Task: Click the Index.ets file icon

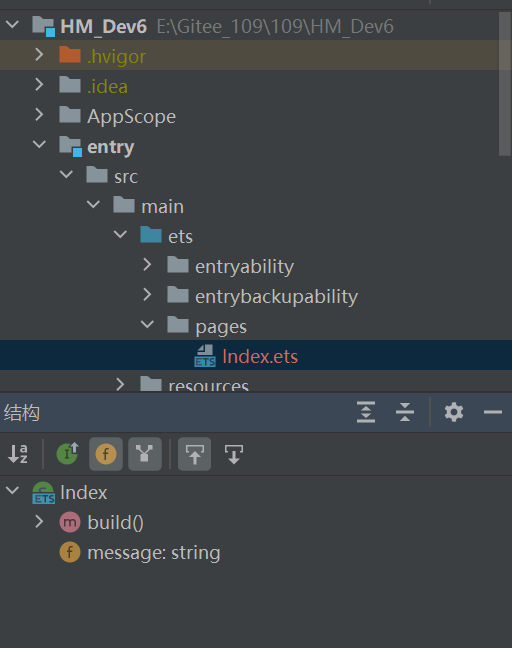Action: coord(205,356)
